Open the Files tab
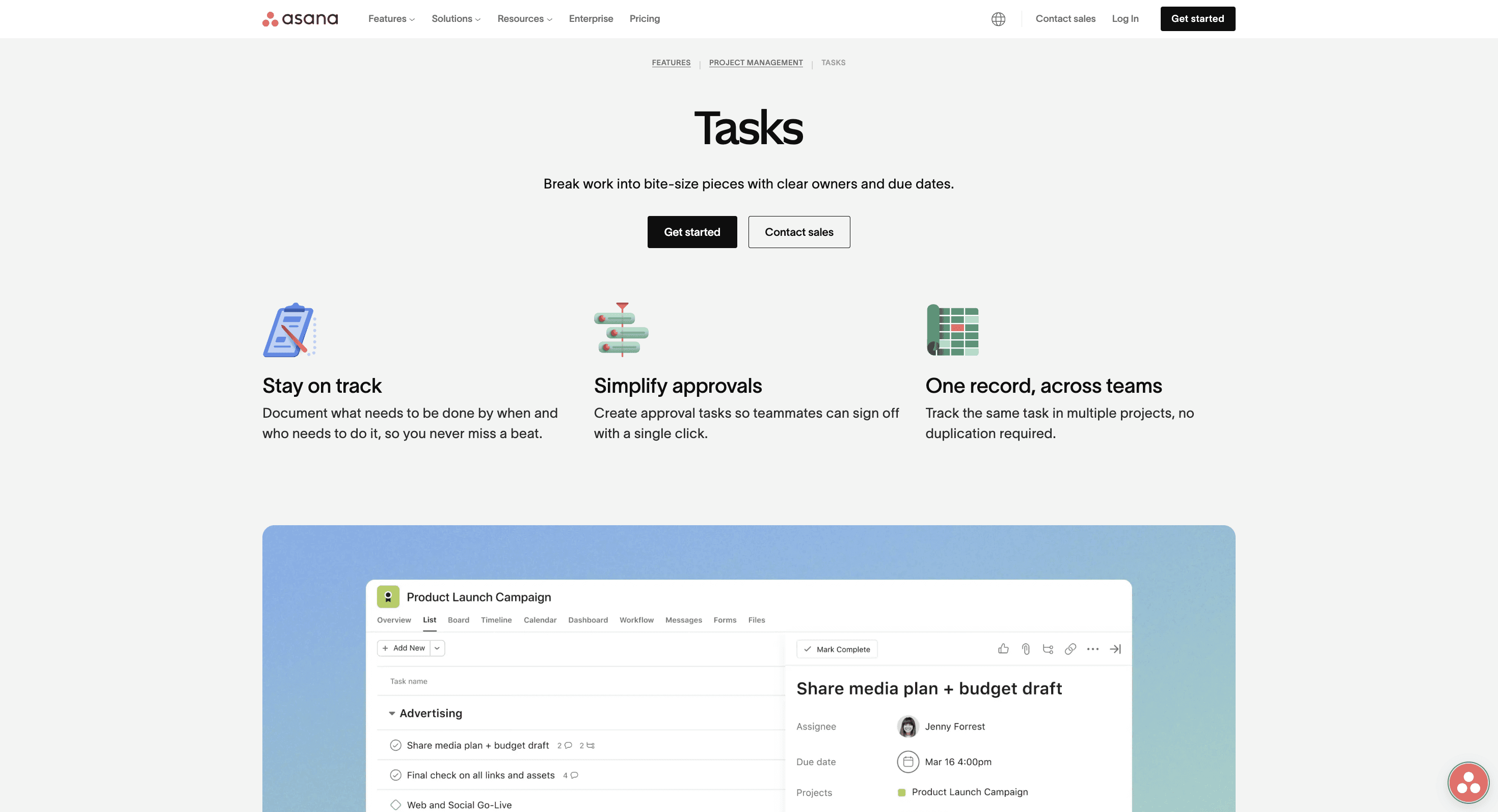This screenshot has height=812, width=1498. [x=756, y=619]
